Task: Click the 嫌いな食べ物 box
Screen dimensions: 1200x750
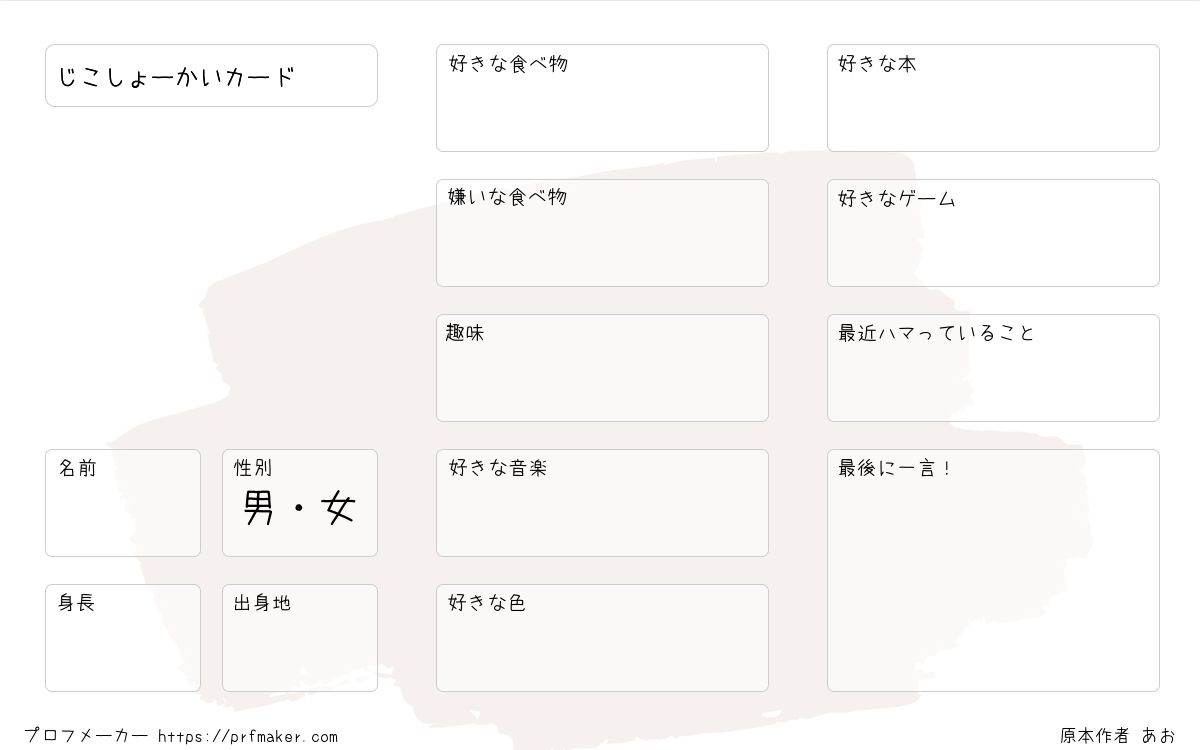Action: pos(602,233)
